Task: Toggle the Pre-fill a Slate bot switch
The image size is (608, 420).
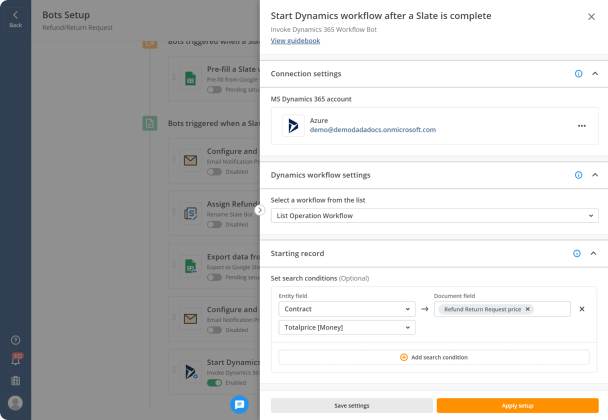Action: coord(214,90)
